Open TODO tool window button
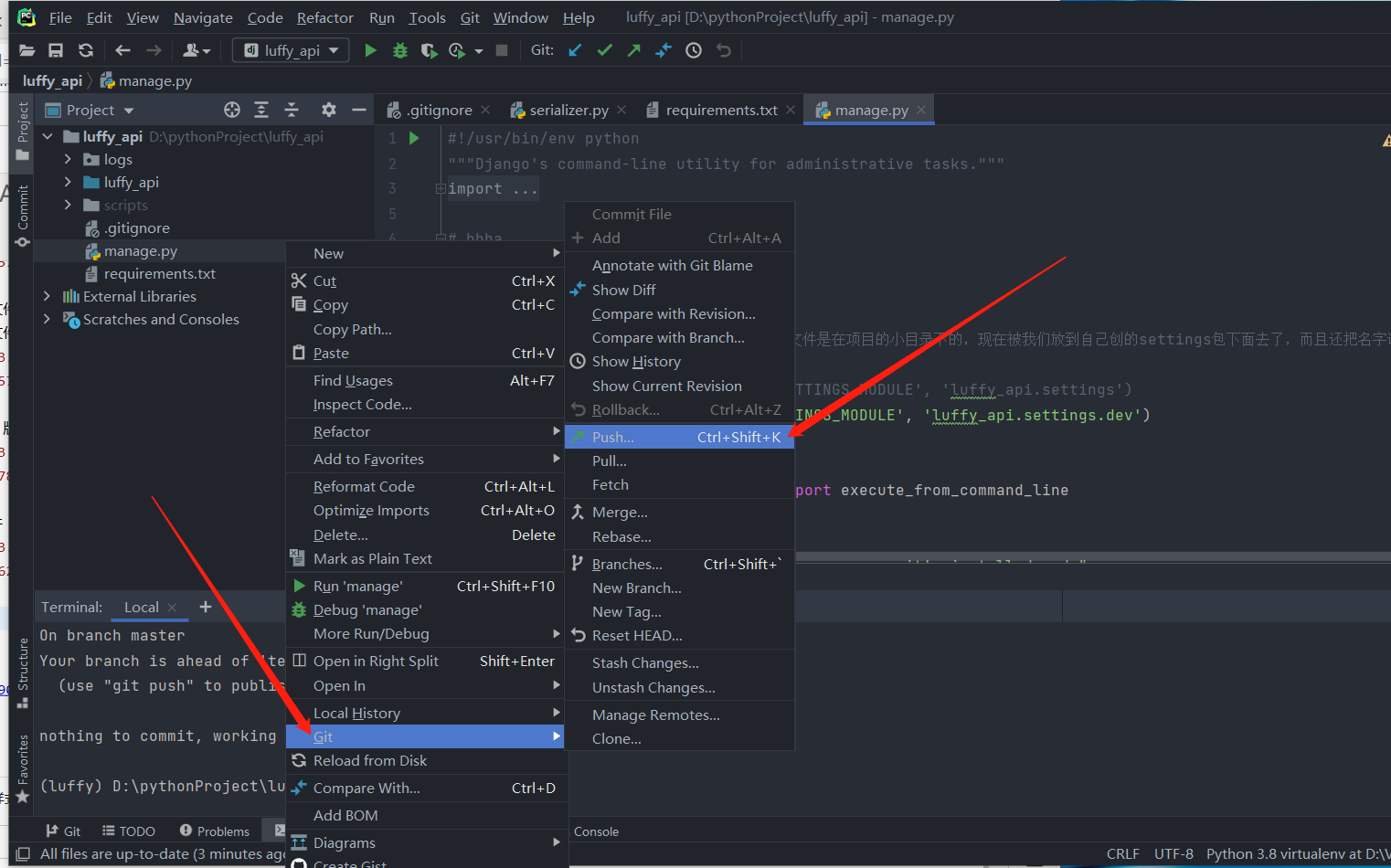Image resolution: width=1391 pixels, height=868 pixels. [129, 831]
